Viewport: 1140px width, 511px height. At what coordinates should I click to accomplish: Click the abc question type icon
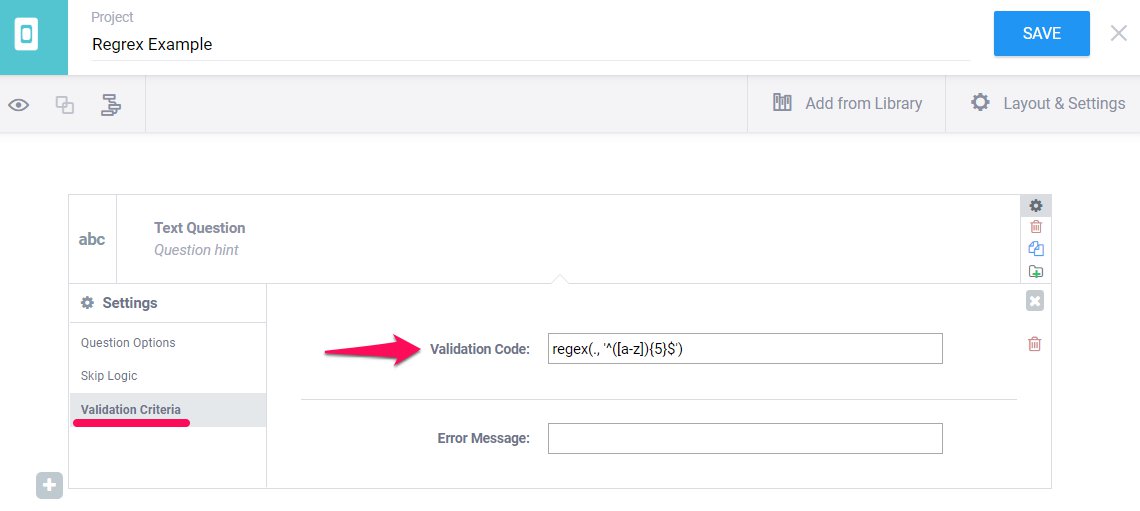(92, 239)
